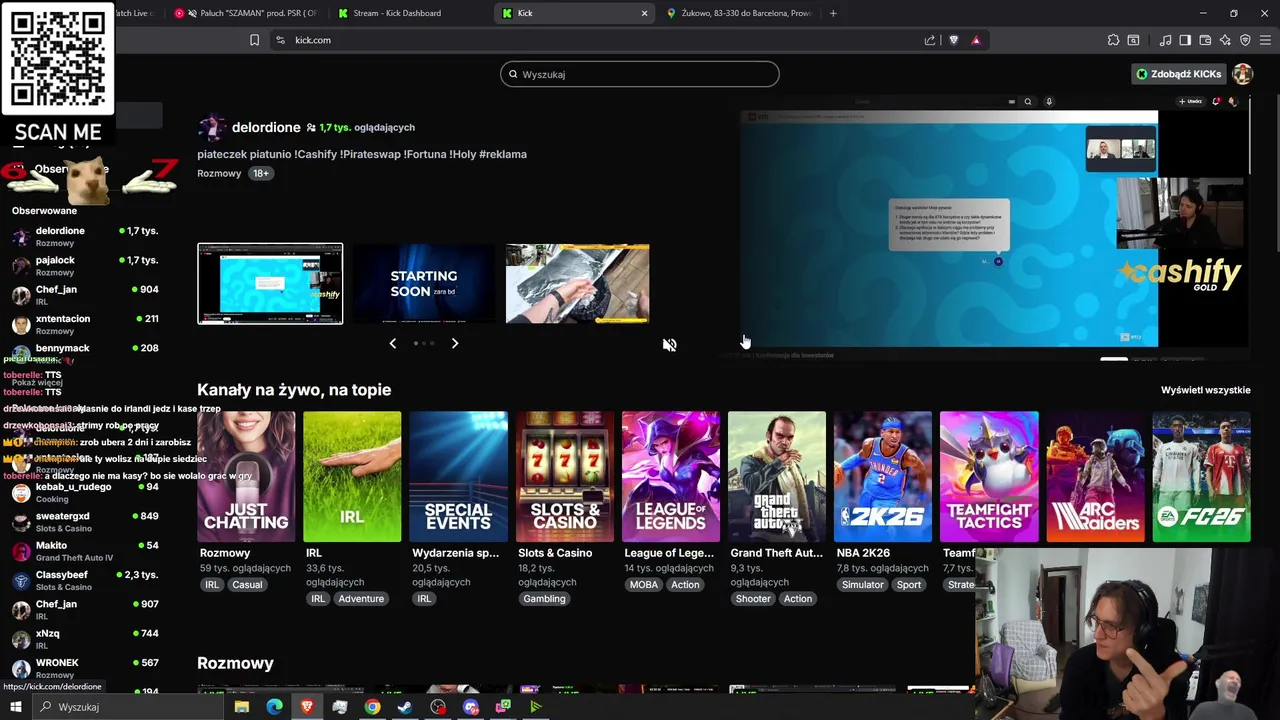The width and height of the screenshot is (1280, 720).
Task: Open the Brave Wallet icon
Action: [1205, 40]
